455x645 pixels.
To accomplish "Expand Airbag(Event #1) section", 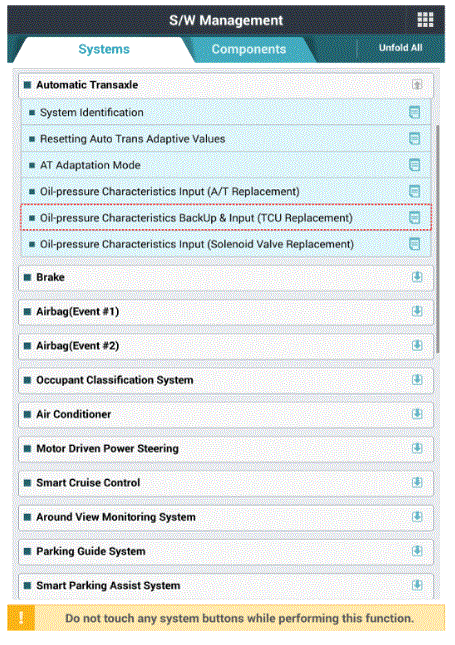I will point(417,311).
